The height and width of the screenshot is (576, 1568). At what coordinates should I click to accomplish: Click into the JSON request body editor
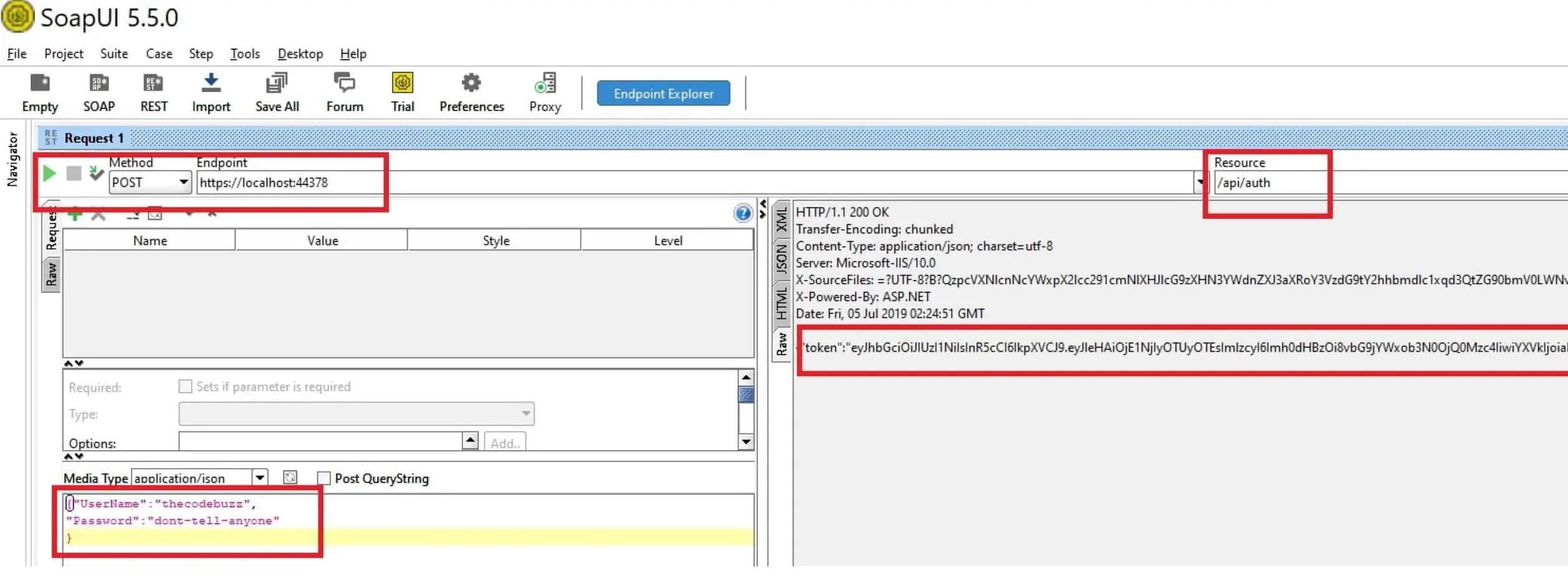pyautogui.click(x=409, y=529)
